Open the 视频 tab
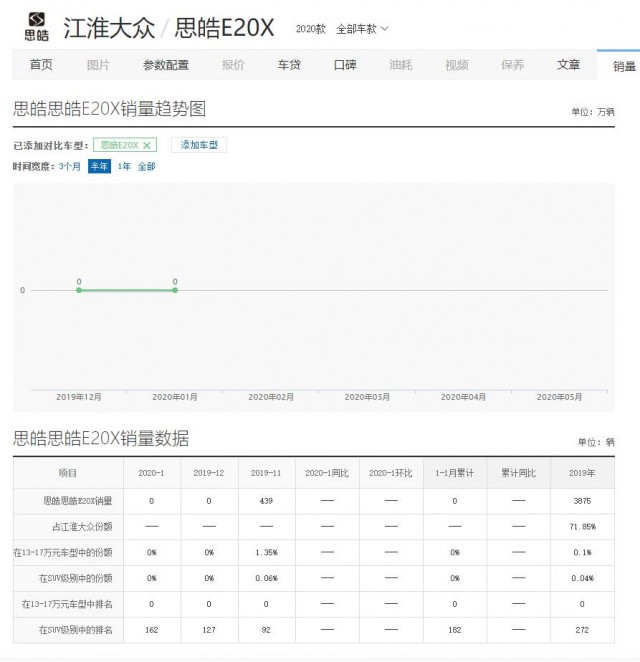The width and height of the screenshot is (640, 662). [457, 65]
